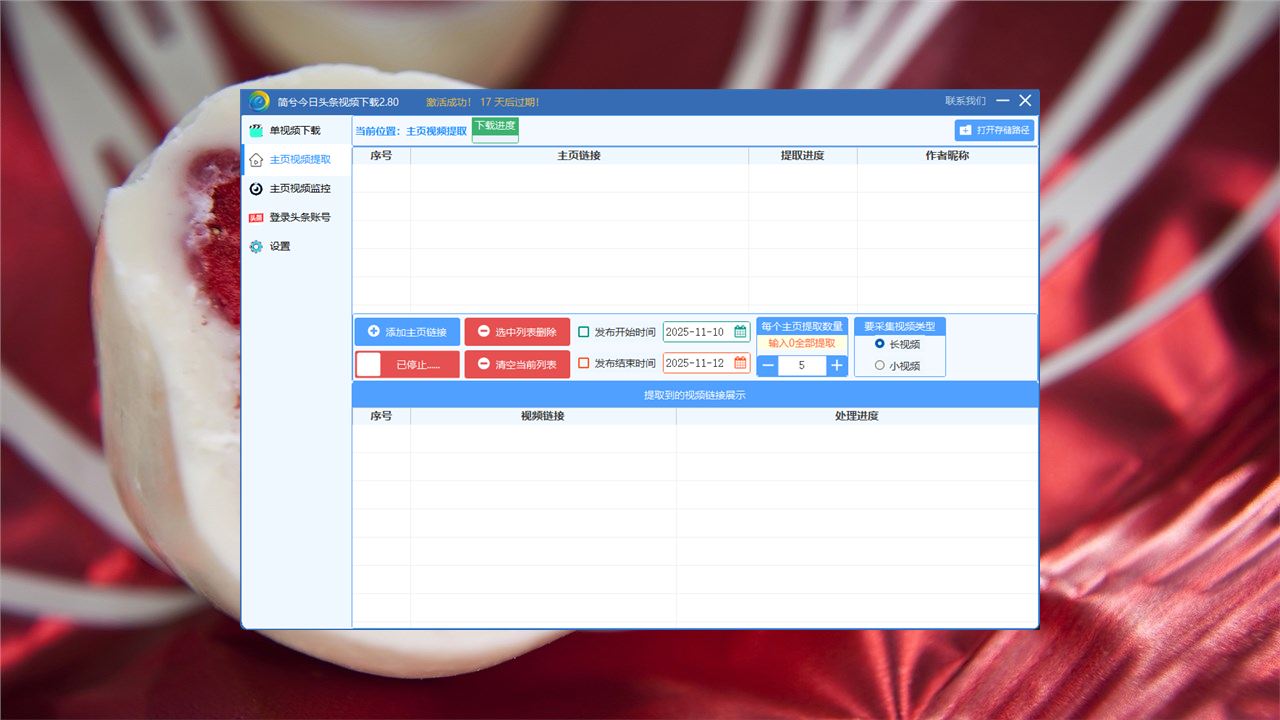Decrease extraction count with minus button
Image resolution: width=1280 pixels, height=720 pixels.
pyautogui.click(x=768, y=366)
